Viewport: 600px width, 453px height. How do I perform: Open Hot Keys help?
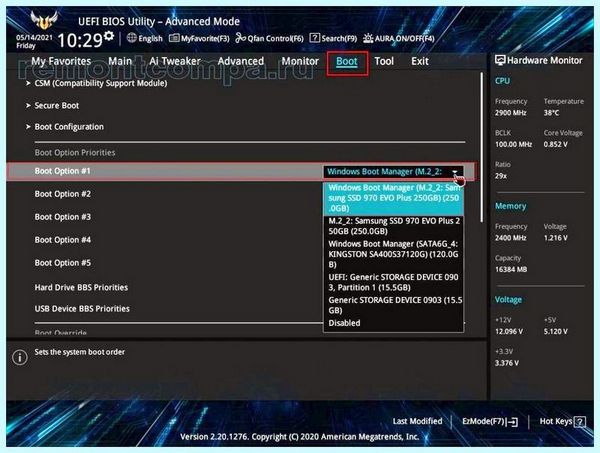pyautogui.click(x=562, y=422)
